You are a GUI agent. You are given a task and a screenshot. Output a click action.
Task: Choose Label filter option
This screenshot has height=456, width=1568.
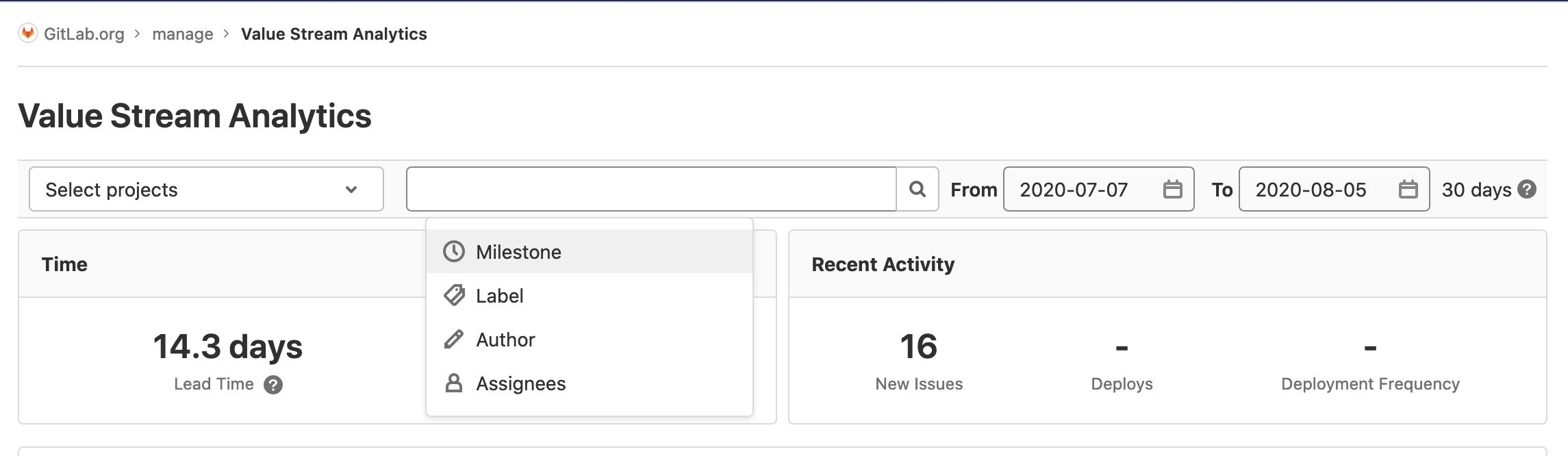pos(500,296)
